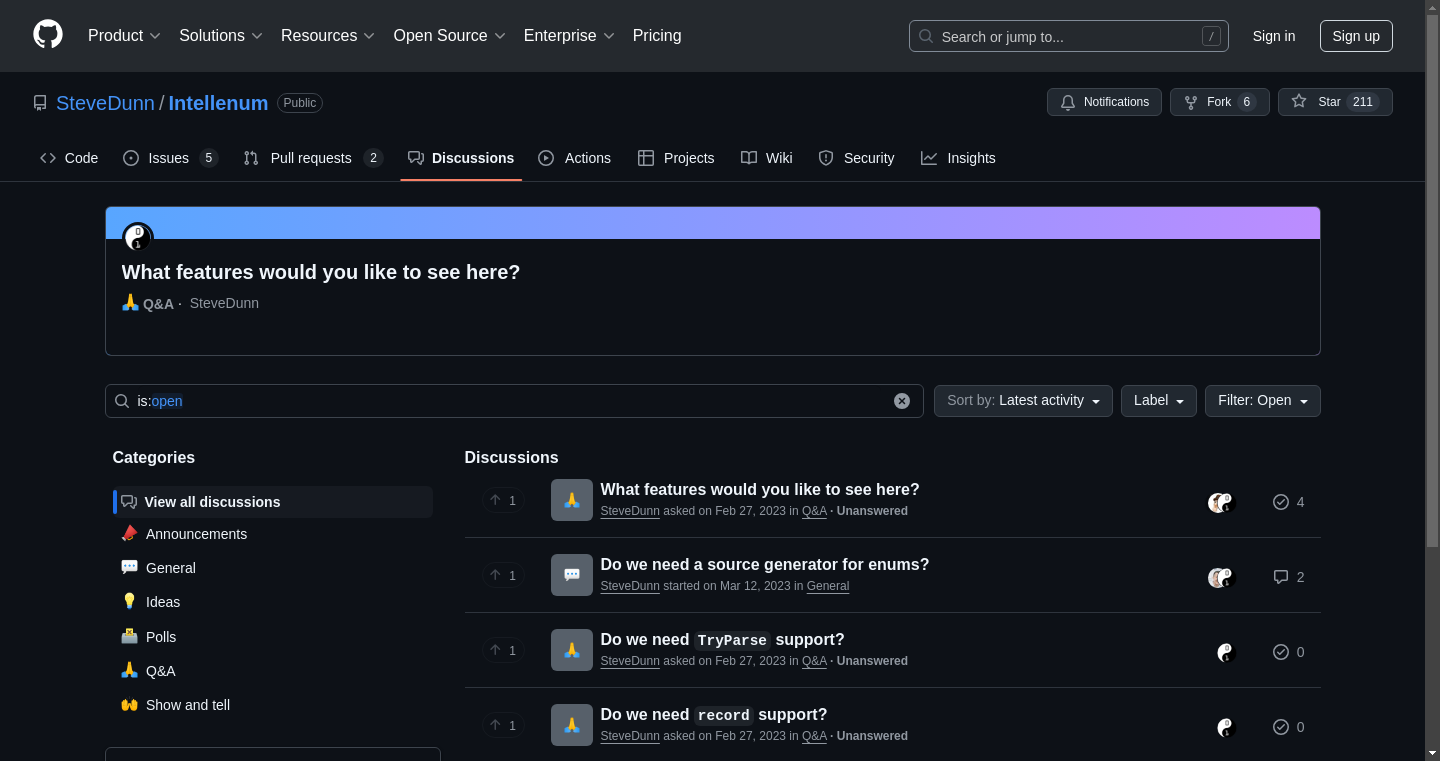
Task: Open the Solutions dropdown menu
Action: [x=221, y=36]
